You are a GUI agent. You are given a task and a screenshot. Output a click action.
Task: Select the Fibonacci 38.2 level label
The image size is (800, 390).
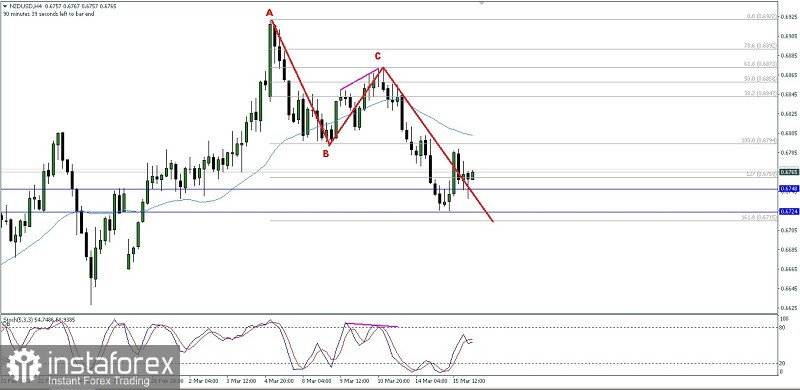point(761,93)
